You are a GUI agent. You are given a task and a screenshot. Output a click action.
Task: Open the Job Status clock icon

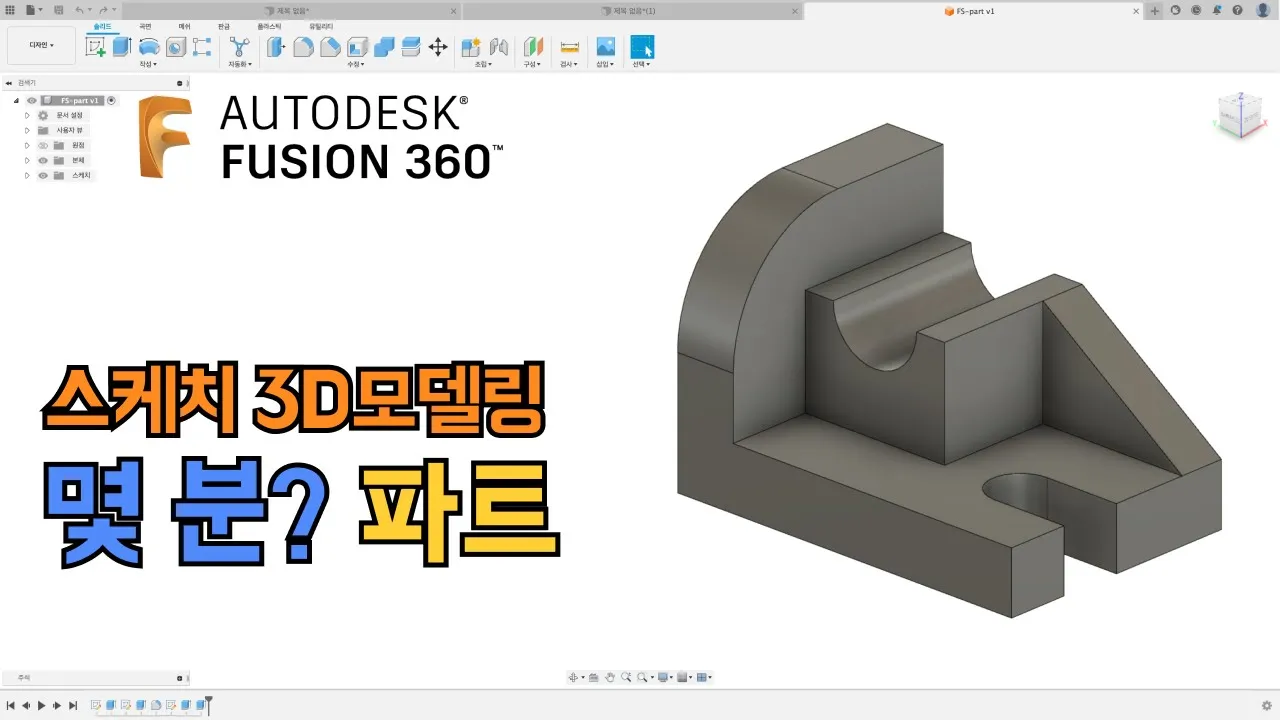click(1196, 10)
